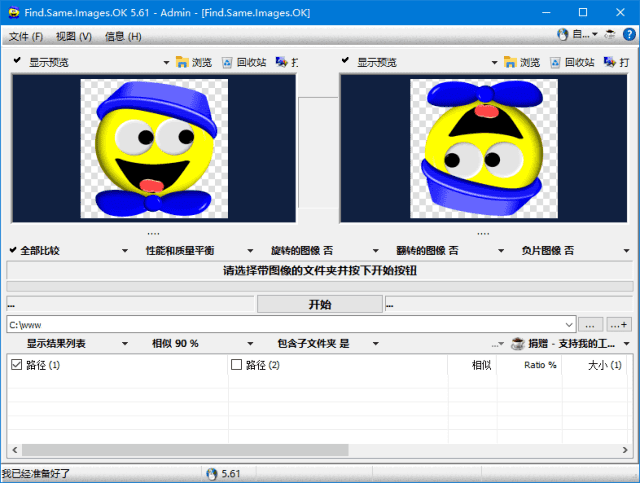640x483 pixels.
Task: Toggle the 路径 (1) checkbox
Action: click(16, 365)
